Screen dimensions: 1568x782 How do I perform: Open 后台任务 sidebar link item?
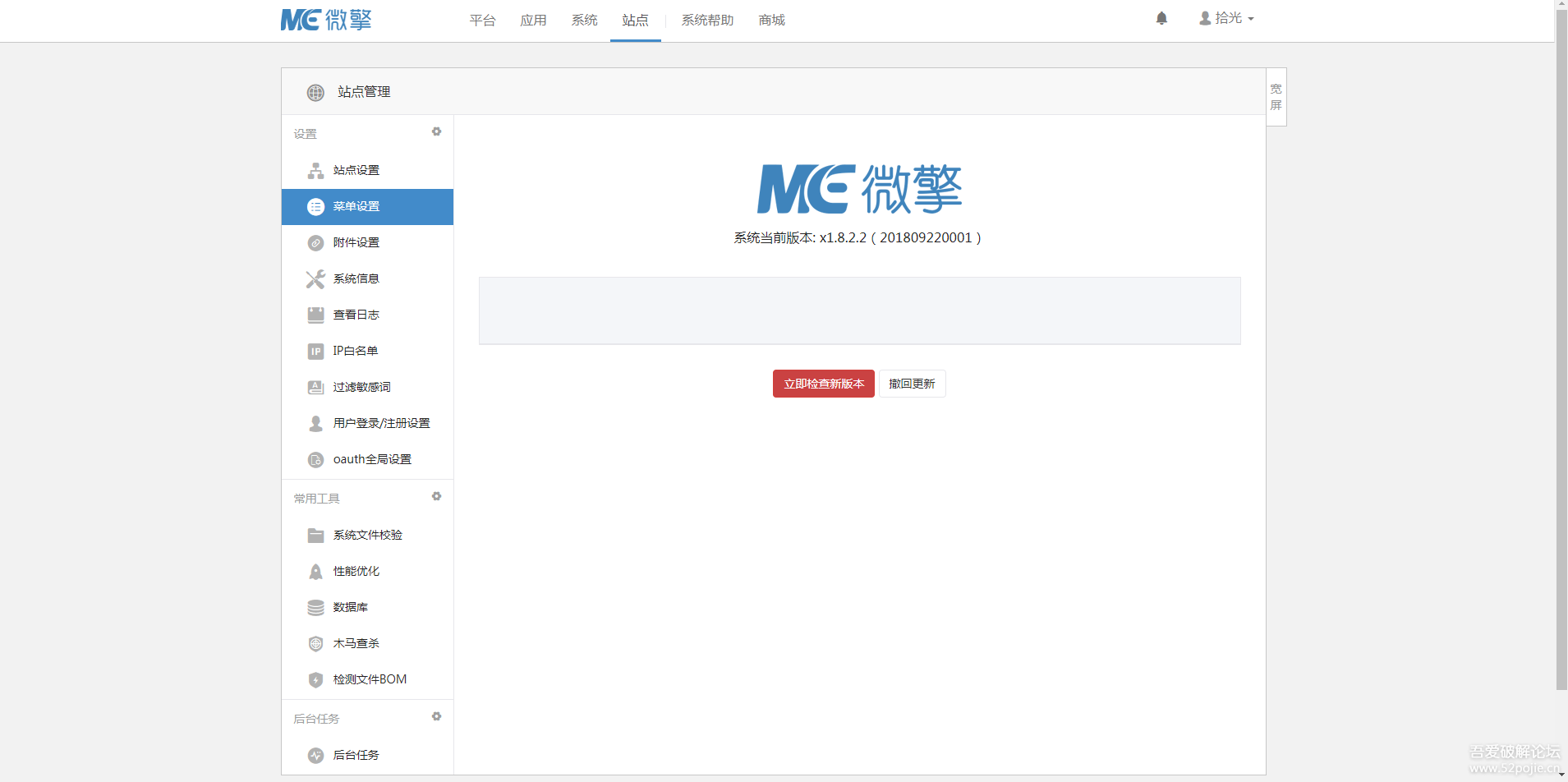click(367, 756)
